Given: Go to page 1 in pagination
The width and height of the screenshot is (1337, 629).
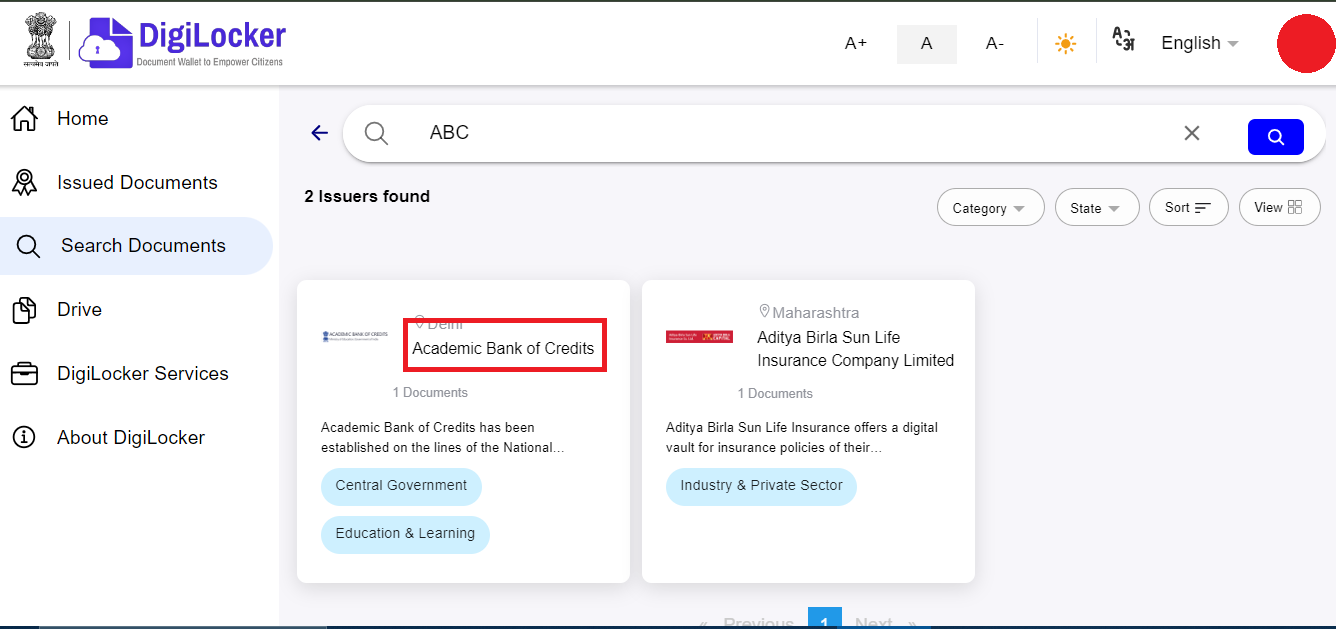Looking at the screenshot, I should tap(825, 620).
